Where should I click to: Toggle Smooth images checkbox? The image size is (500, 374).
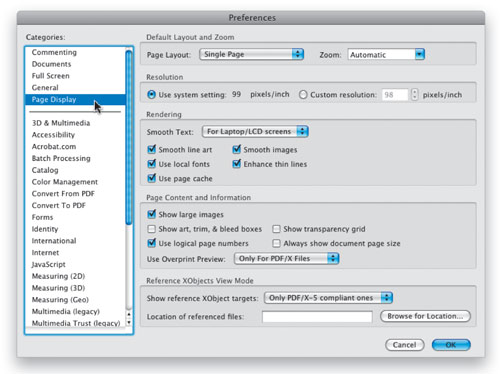point(237,149)
